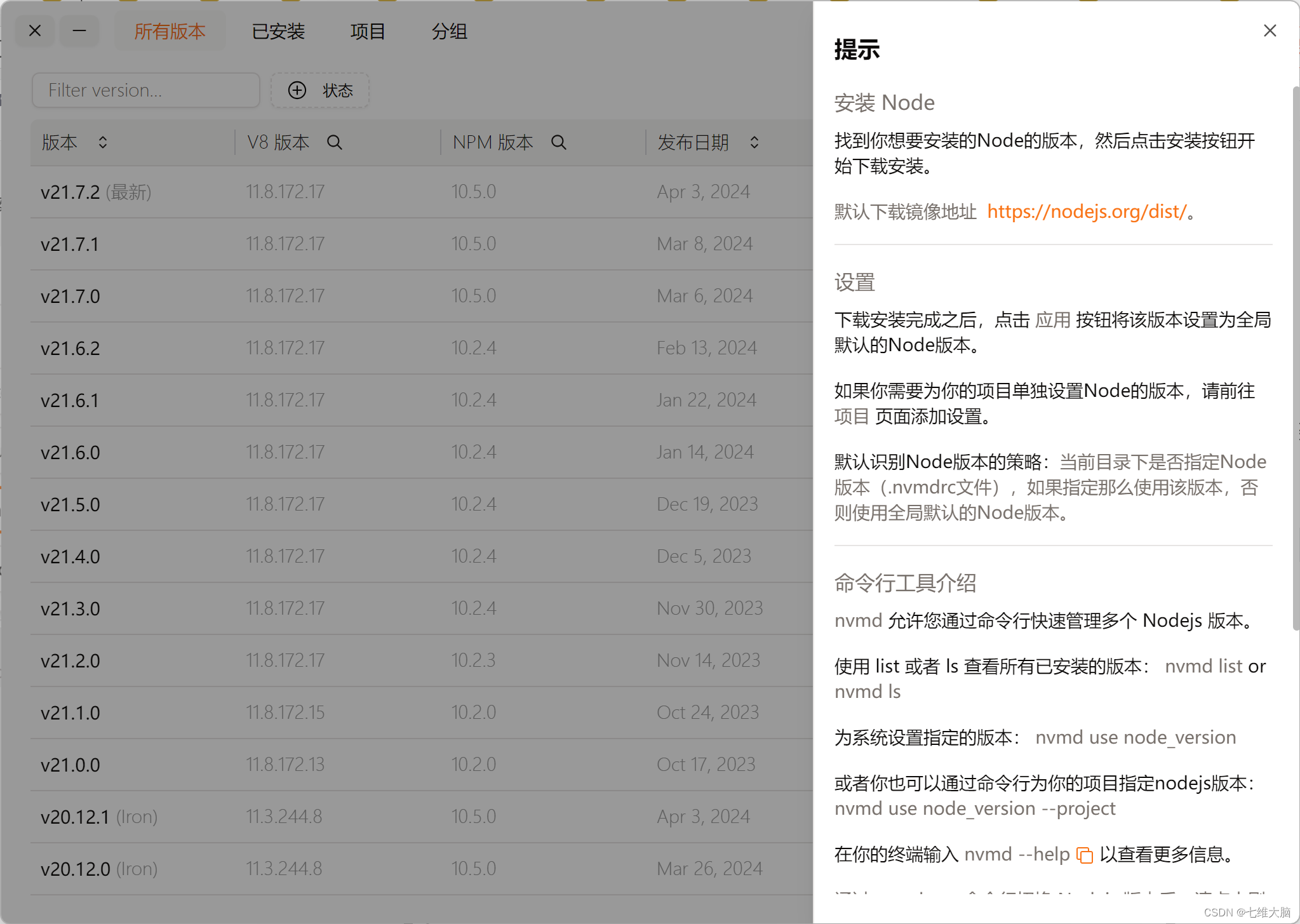Select the v21.7.2 (最新) row
This screenshot has width=1300, height=924.
[x=422, y=192]
